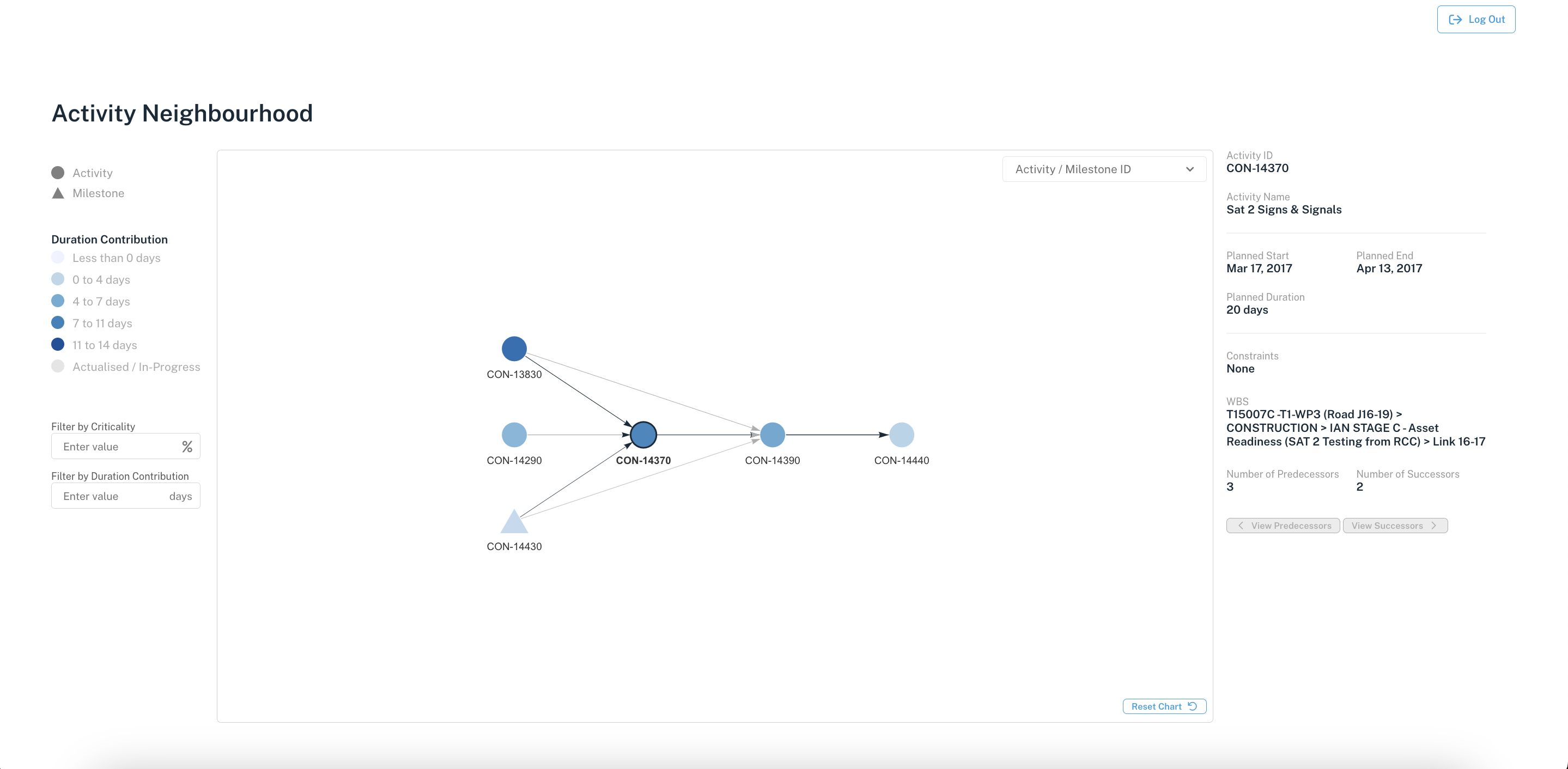This screenshot has width=1568, height=769.
Task: Select the CON-14290 activity node
Action: (x=514, y=435)
